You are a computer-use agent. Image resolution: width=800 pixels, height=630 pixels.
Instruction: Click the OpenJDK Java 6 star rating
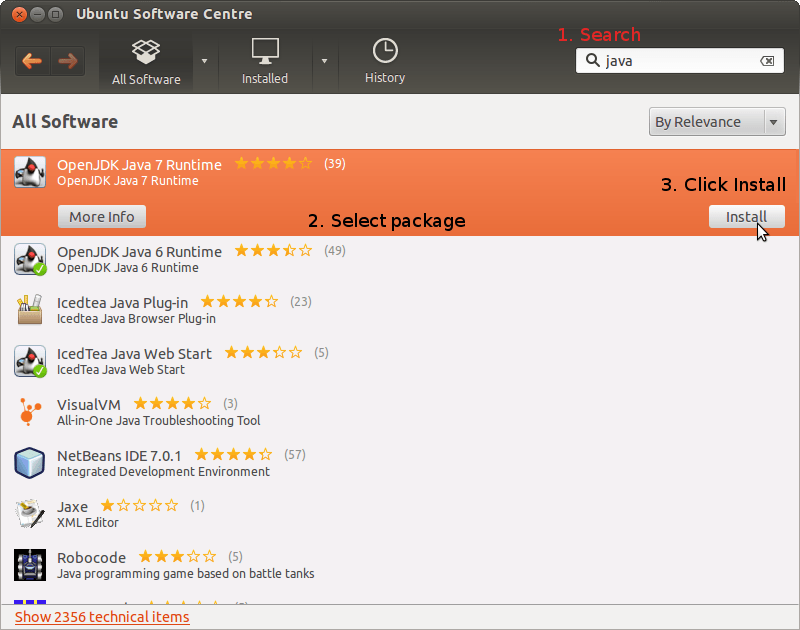point(273,250)
